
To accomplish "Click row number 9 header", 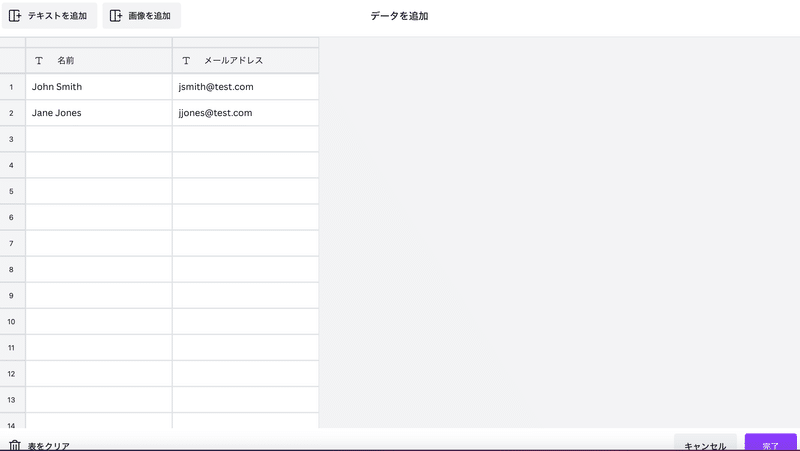I will (12, 295).
